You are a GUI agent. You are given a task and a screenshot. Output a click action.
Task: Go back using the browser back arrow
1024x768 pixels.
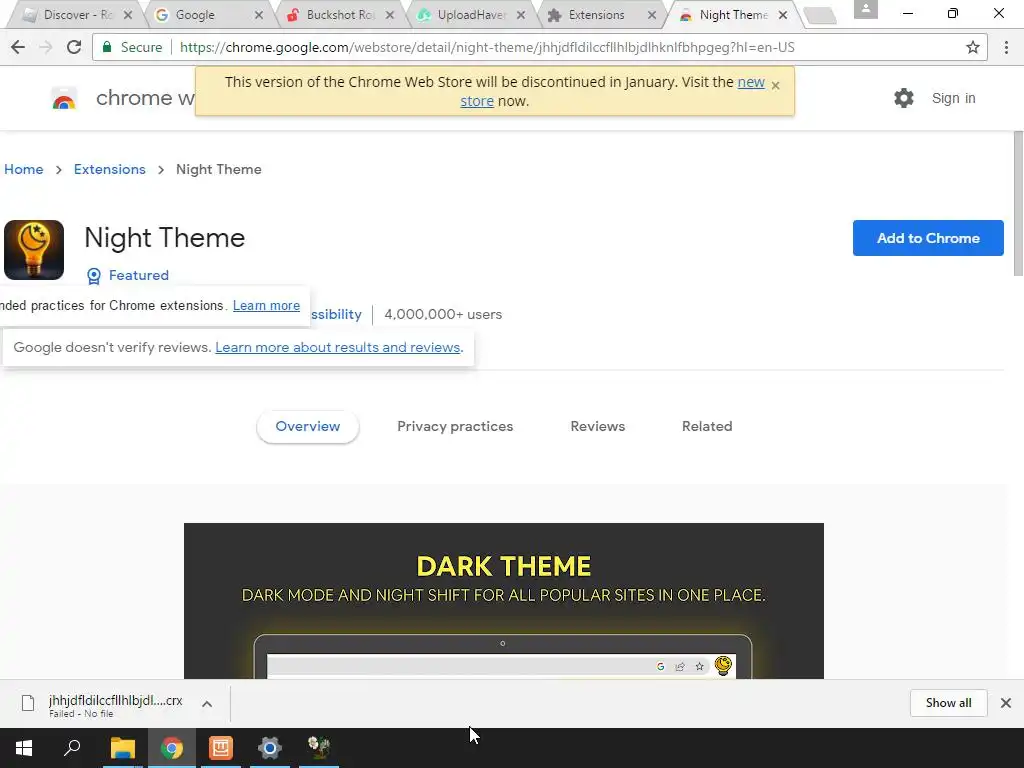click(x=18, y=47)
